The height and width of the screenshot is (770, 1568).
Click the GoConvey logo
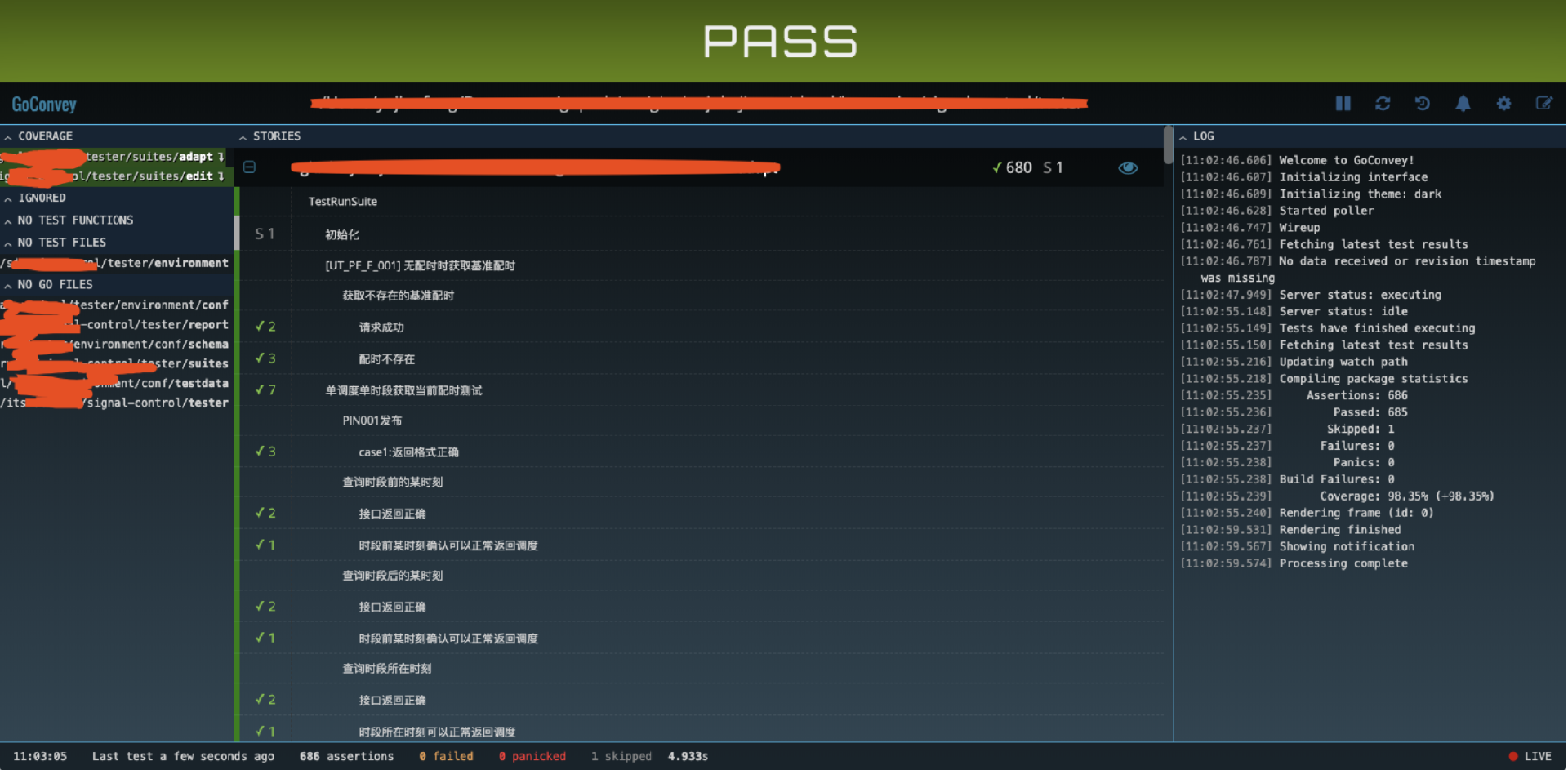[44, 105]
